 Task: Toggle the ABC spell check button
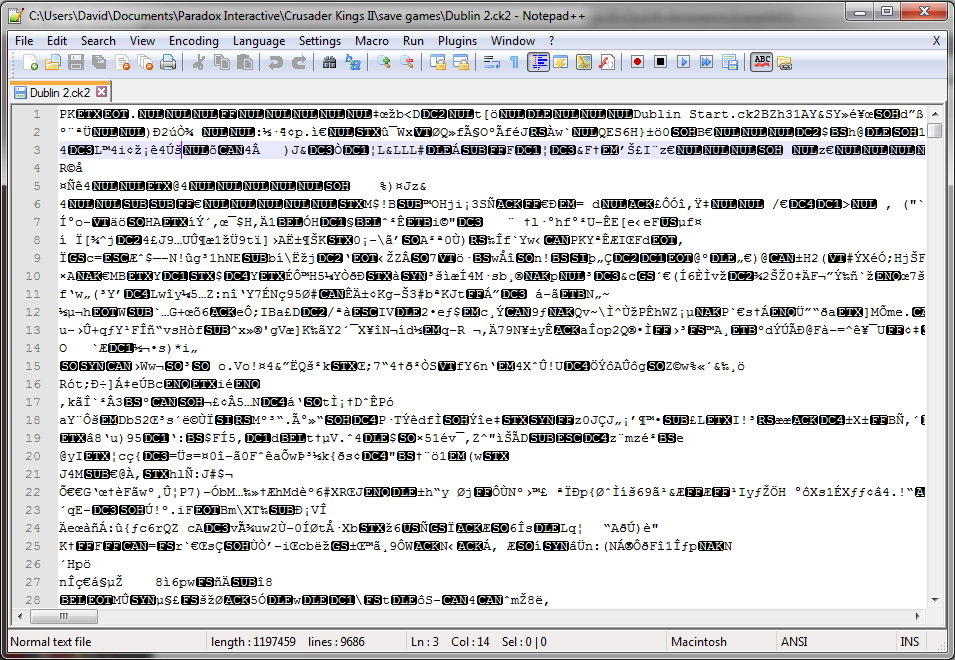(761, 63)
